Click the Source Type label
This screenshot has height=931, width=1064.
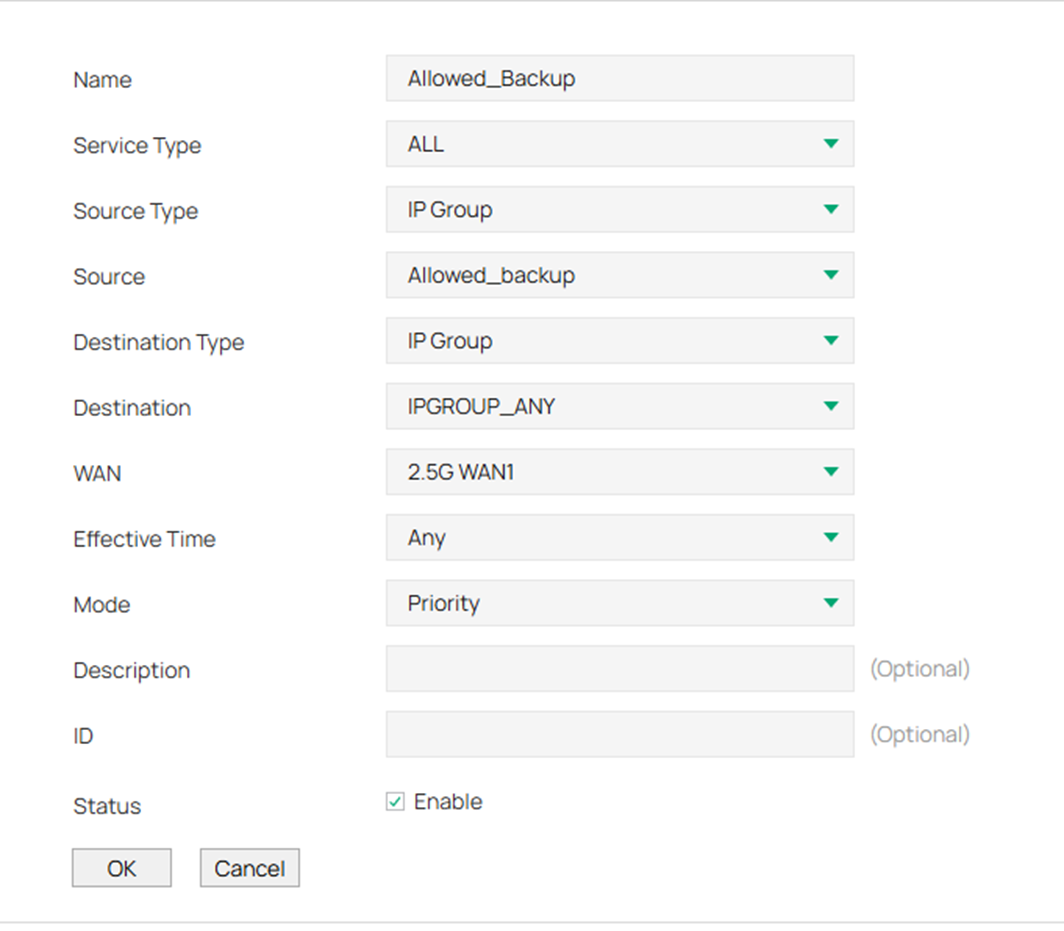136,211
